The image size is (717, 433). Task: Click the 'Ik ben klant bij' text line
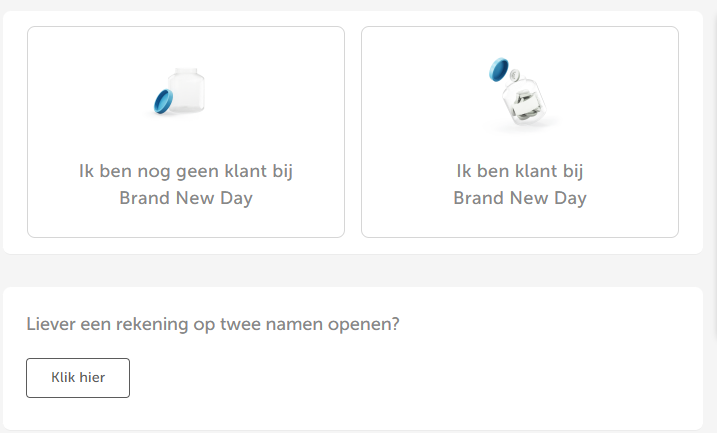coord(520,171)
